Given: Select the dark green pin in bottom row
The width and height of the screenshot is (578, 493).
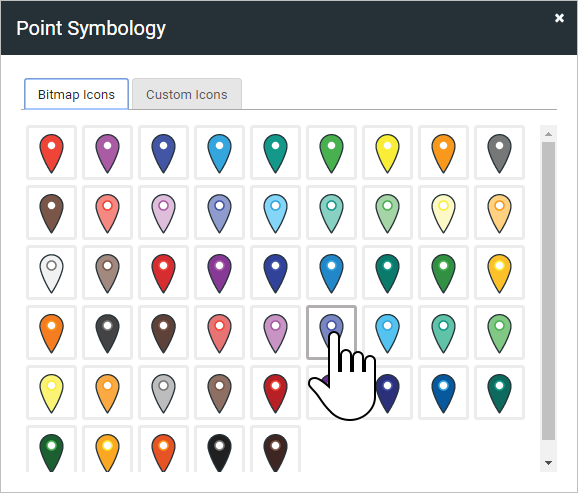Looking at the screenshot, I should [51, 450].
